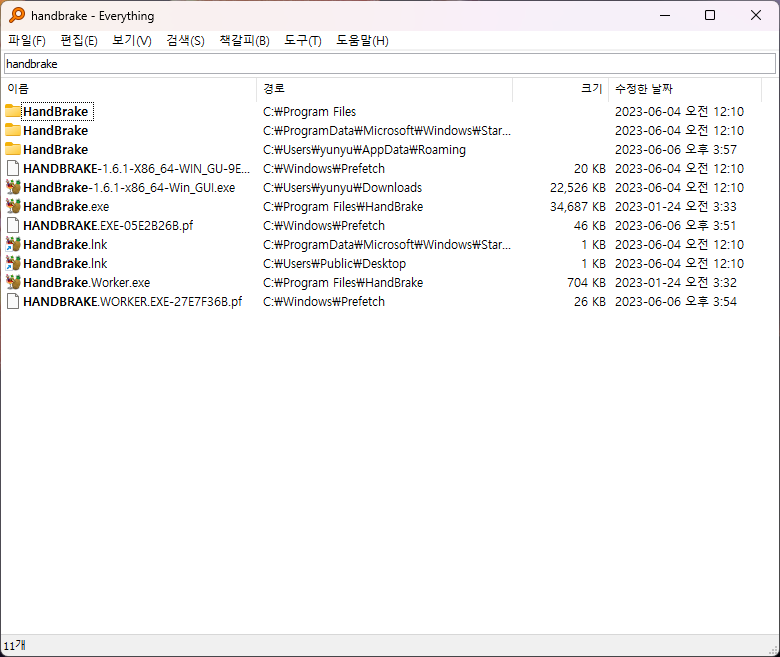Click the folder icon of the AppData\Roaming HandBrake row
Screen dimensions: 780x657
coord(13,149)
